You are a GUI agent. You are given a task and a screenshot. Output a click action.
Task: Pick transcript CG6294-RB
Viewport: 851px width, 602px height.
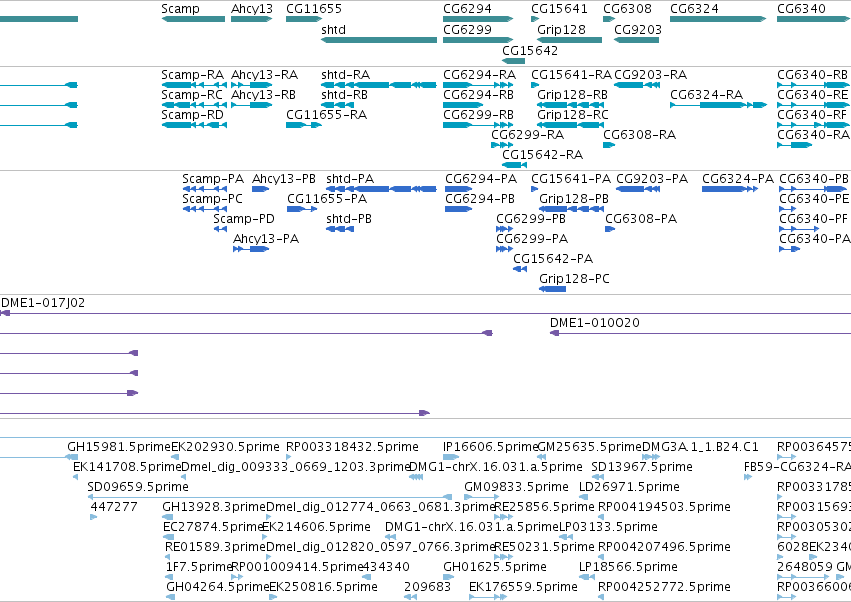tap(478, 95)
